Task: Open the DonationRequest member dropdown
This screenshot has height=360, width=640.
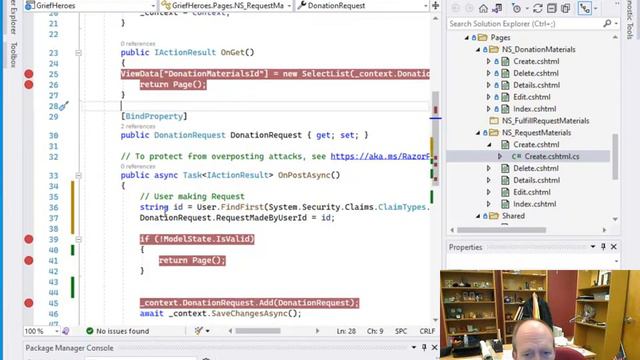Action: (425, 6)
